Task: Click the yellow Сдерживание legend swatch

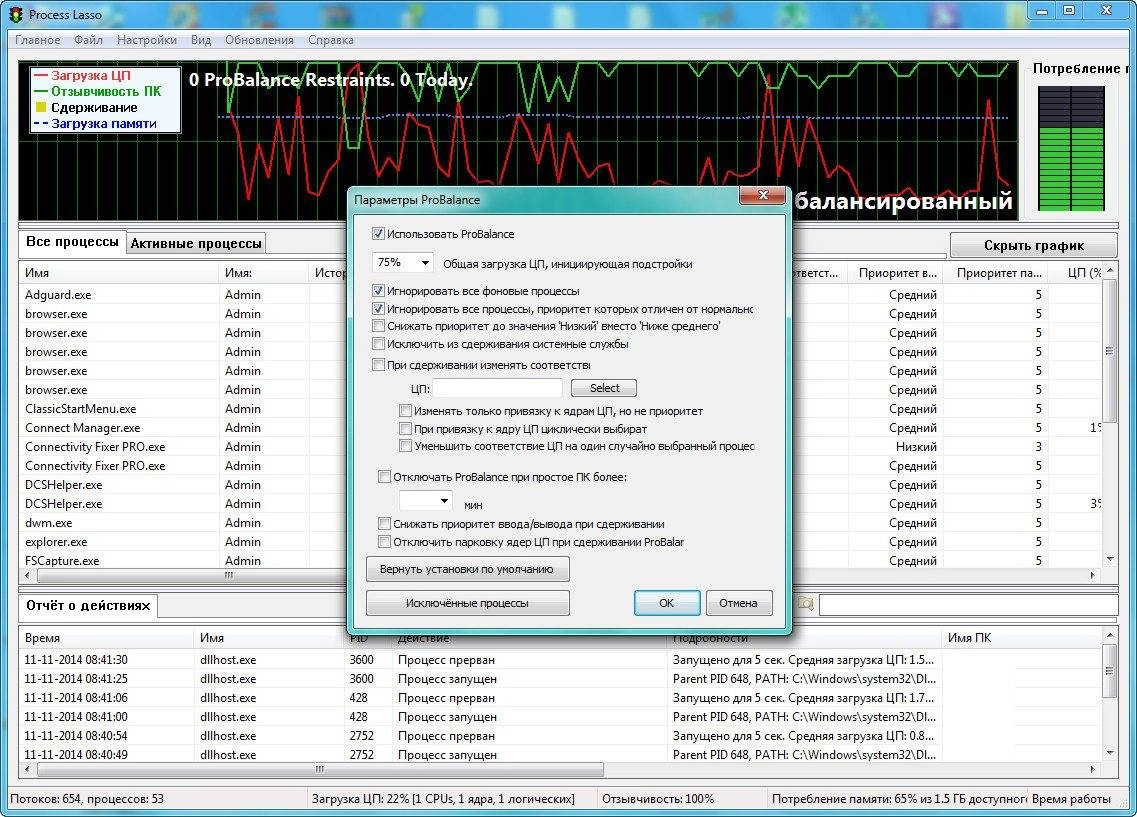Action: [41, 107]
